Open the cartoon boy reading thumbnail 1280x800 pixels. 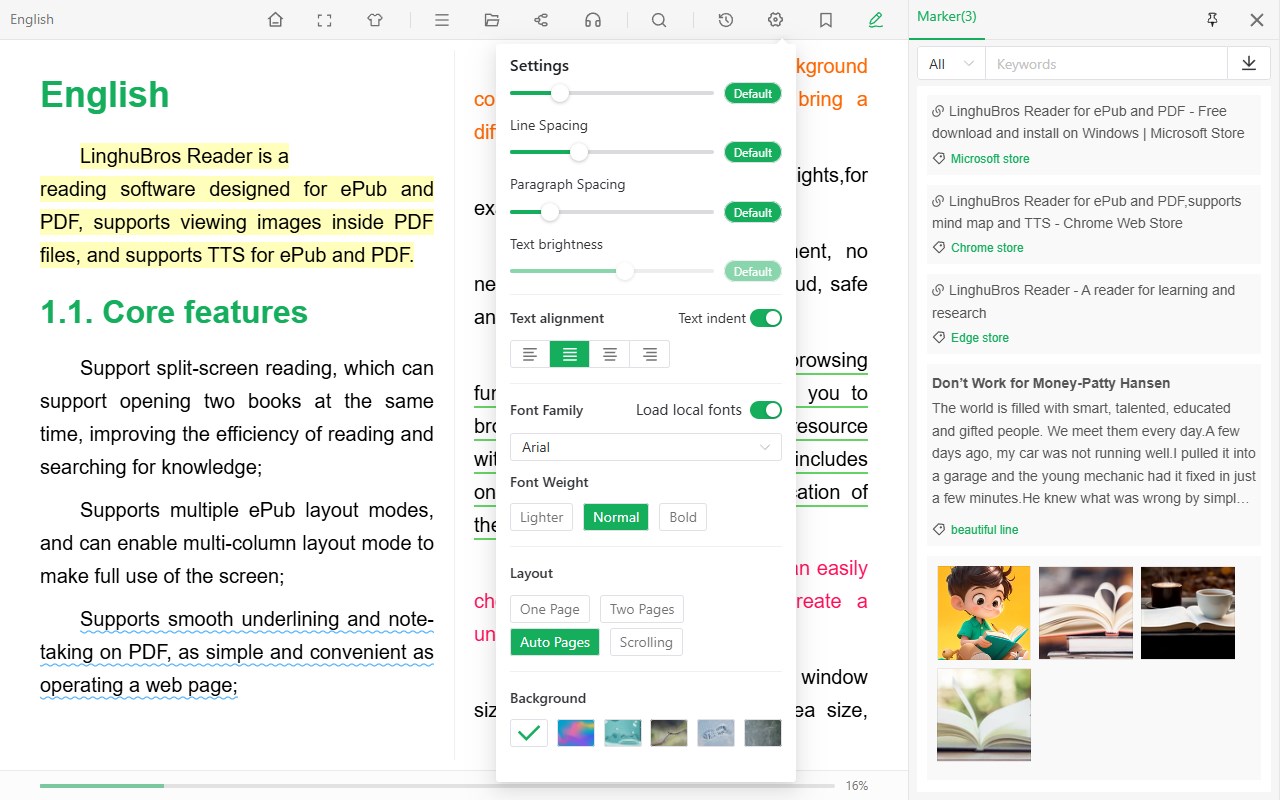tap(984, 613)
